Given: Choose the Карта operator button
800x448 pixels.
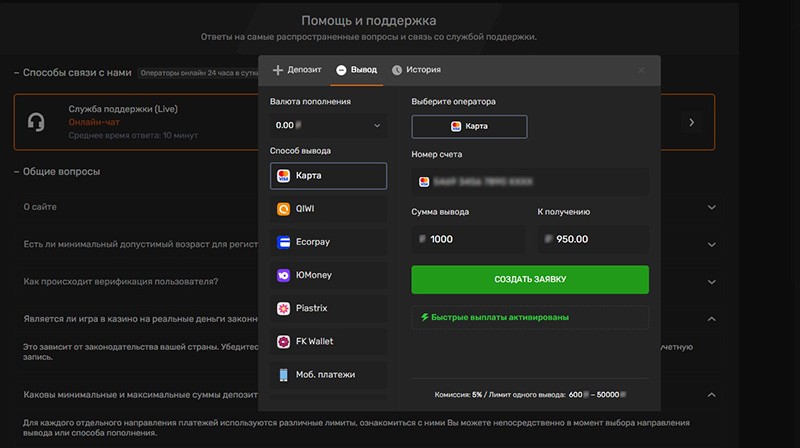Looking at the screenshot, I should point(469,127).
